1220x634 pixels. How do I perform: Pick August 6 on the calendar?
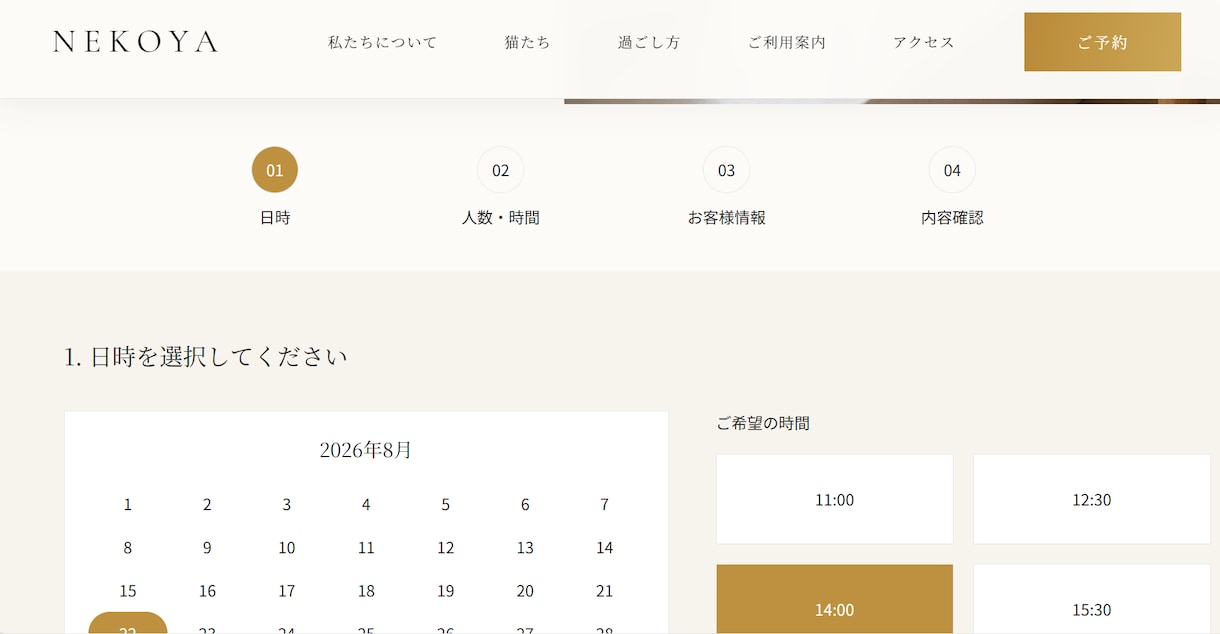point(525,505)
